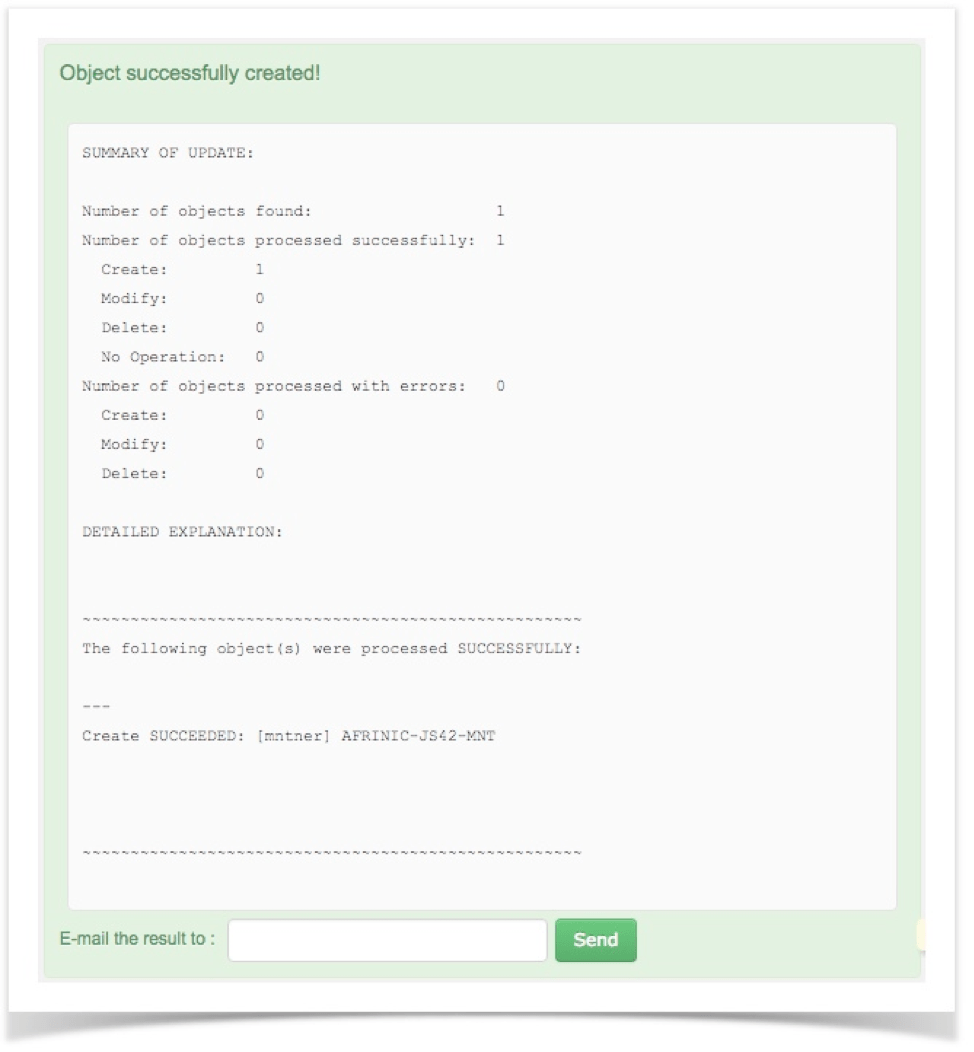Screen dimensions: 974x1052
Task: Click the 'Object successfully created!' heading
Action: 190,72
